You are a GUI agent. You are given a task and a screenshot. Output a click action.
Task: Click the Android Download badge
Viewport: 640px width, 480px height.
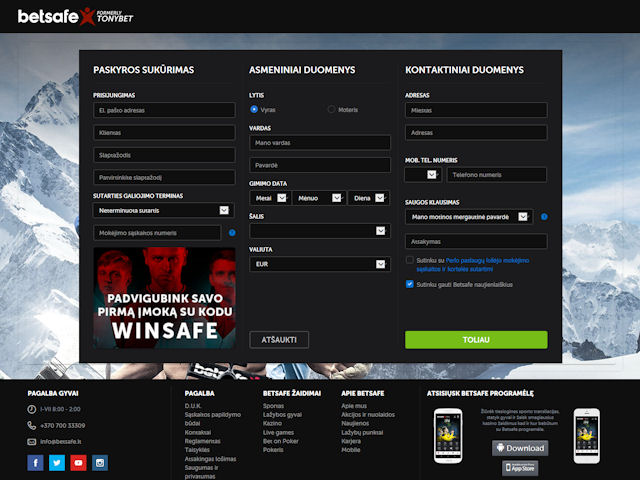point(520,448)
